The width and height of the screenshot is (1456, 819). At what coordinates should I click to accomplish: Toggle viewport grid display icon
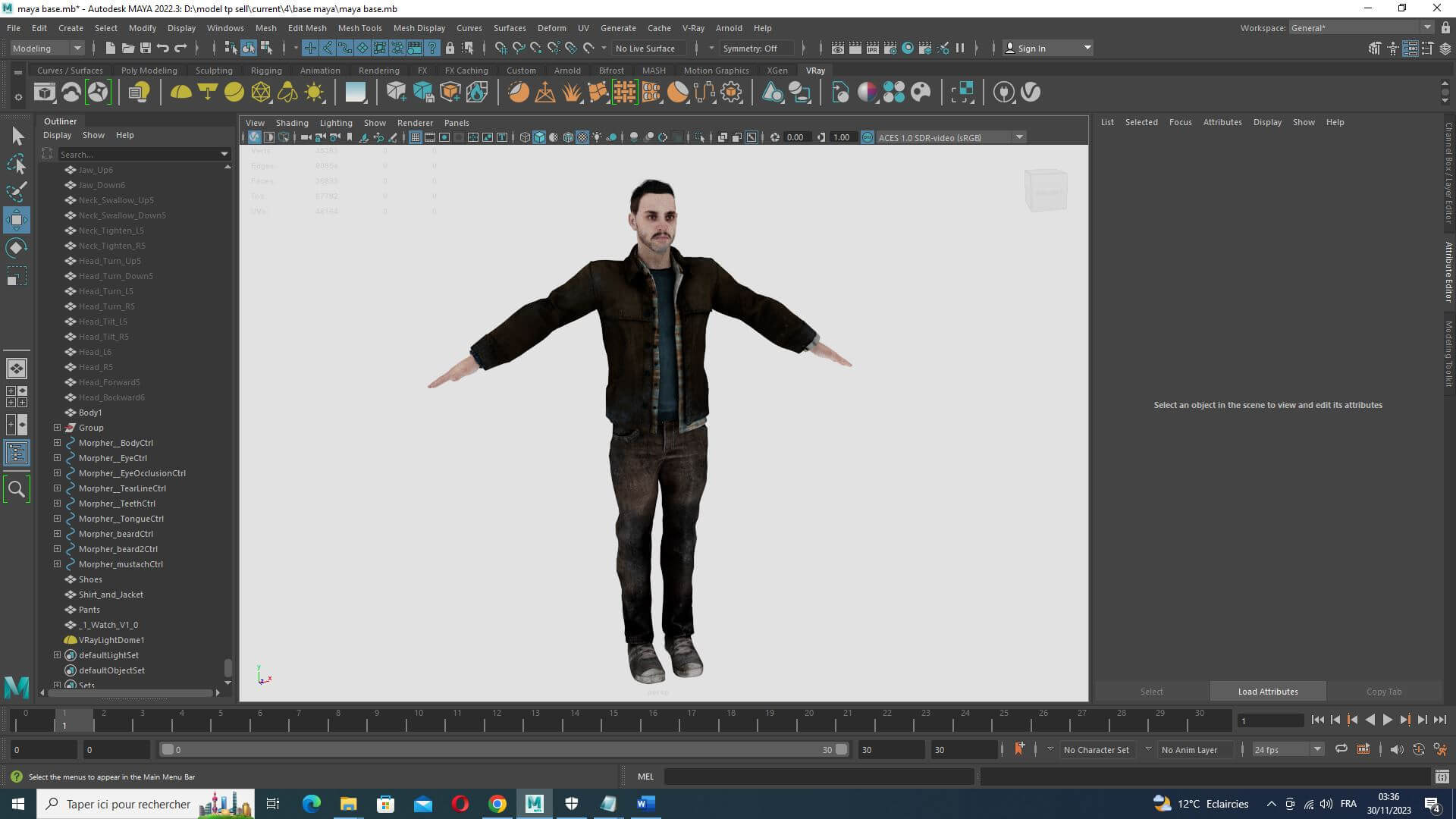click(x=416, y=137)
